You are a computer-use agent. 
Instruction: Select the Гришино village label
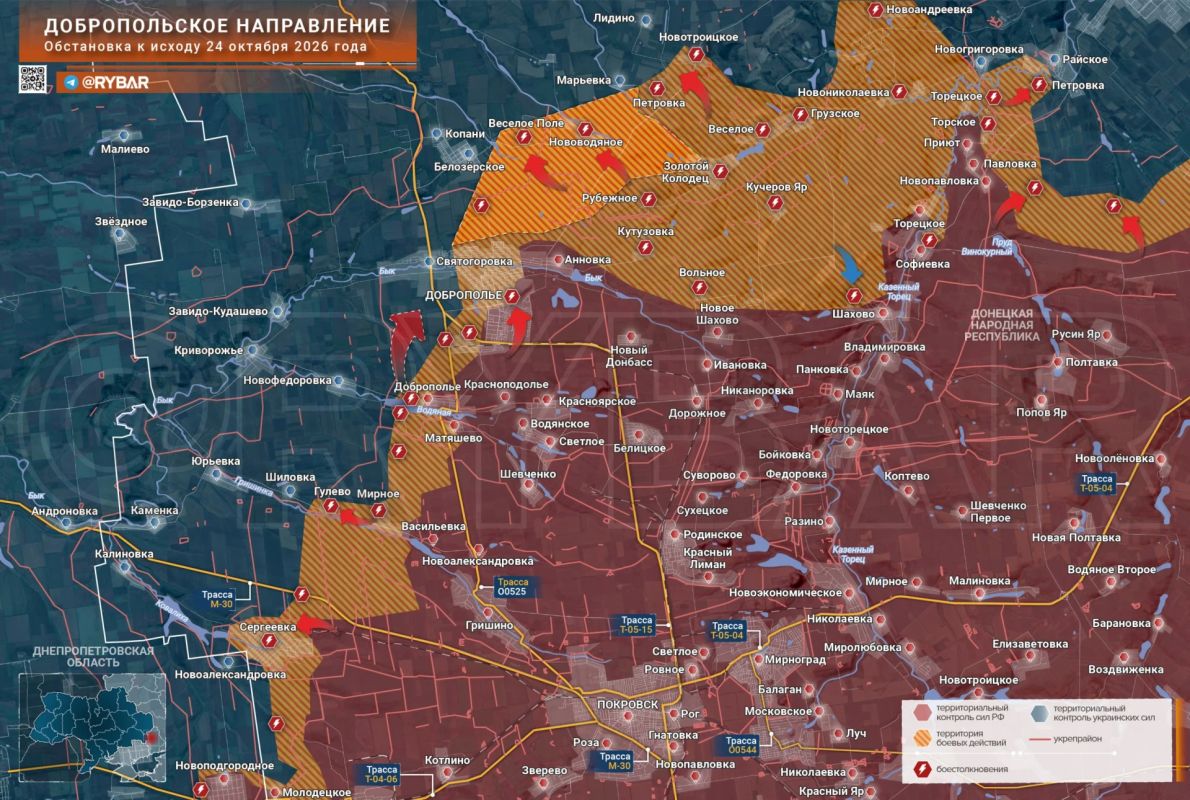point(490,625)
